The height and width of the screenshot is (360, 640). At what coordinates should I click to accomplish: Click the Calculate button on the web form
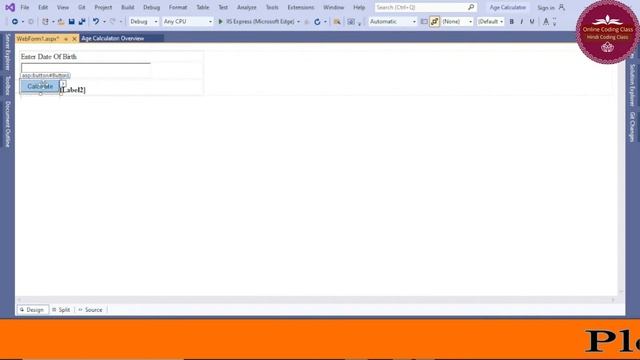coord(40,87)
